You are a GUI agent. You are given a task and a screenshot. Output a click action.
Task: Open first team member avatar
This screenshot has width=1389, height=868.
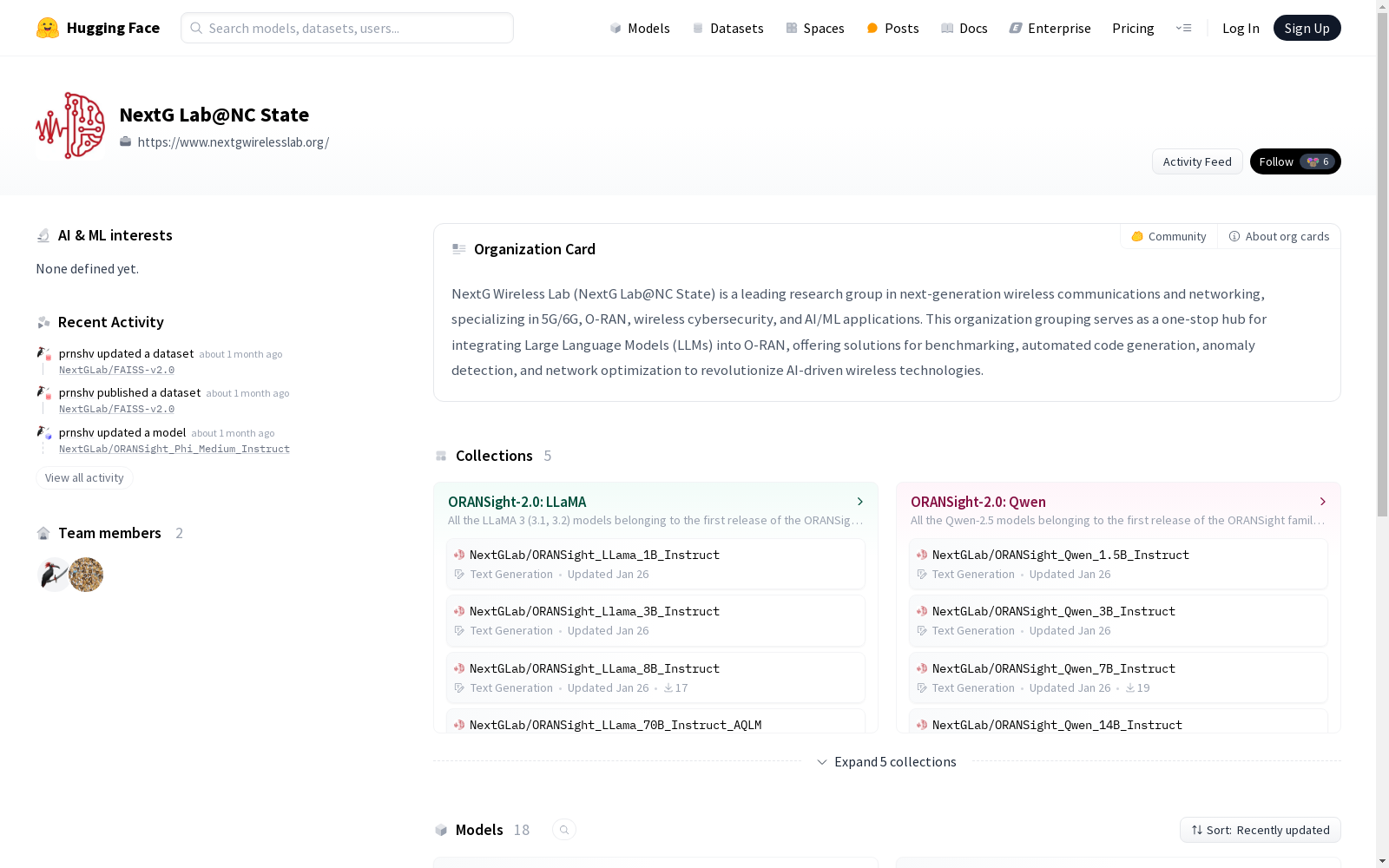pyautogui.click(x=53, y=575)
